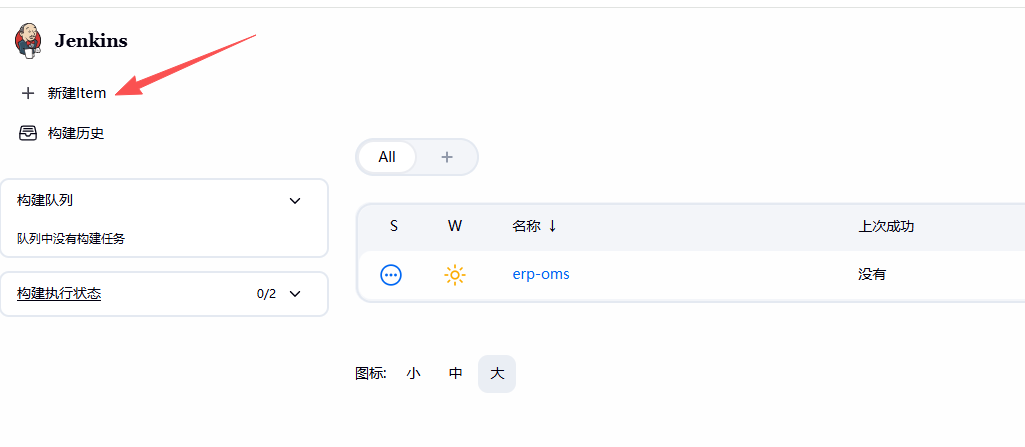Click the erp-oms not-built status icon
The height and width of the screenshot is (447, 1025).
[391, 275]
